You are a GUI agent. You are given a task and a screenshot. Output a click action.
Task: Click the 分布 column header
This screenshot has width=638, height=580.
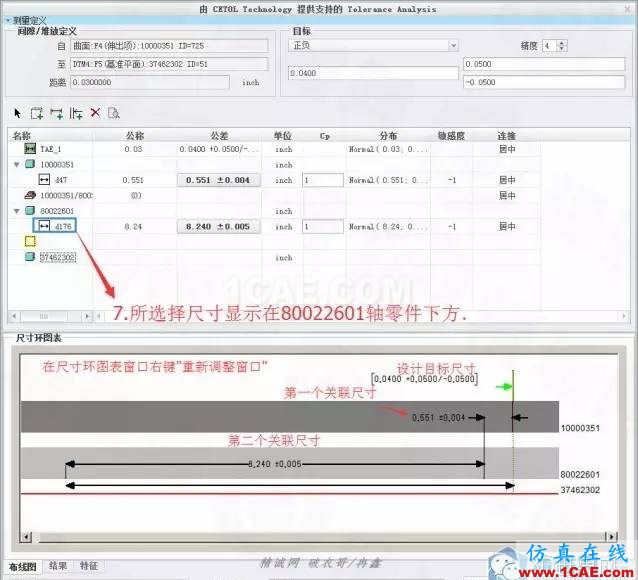click(x=388, y=136)
